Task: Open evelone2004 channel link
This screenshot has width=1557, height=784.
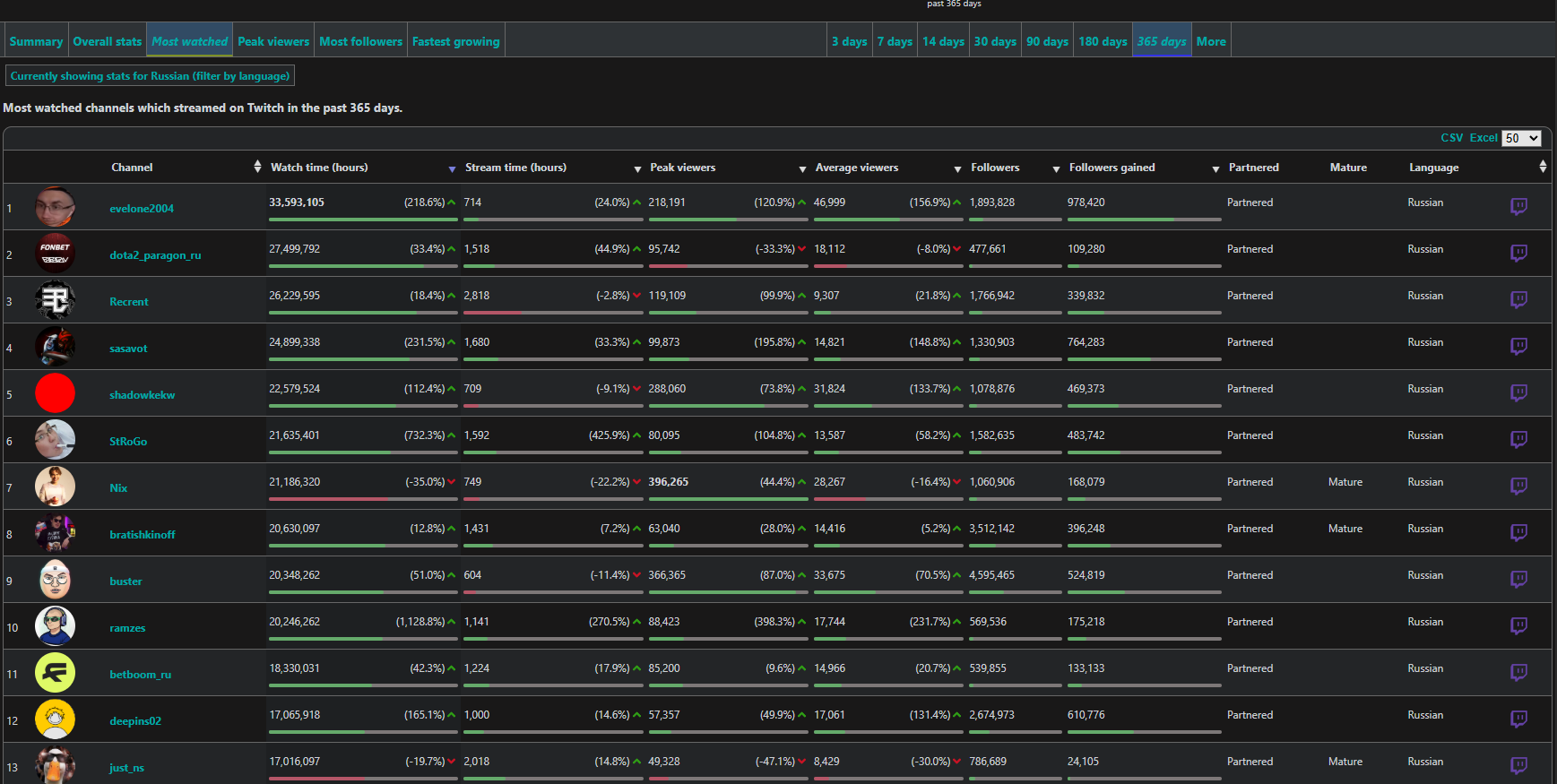Action: 142,209
